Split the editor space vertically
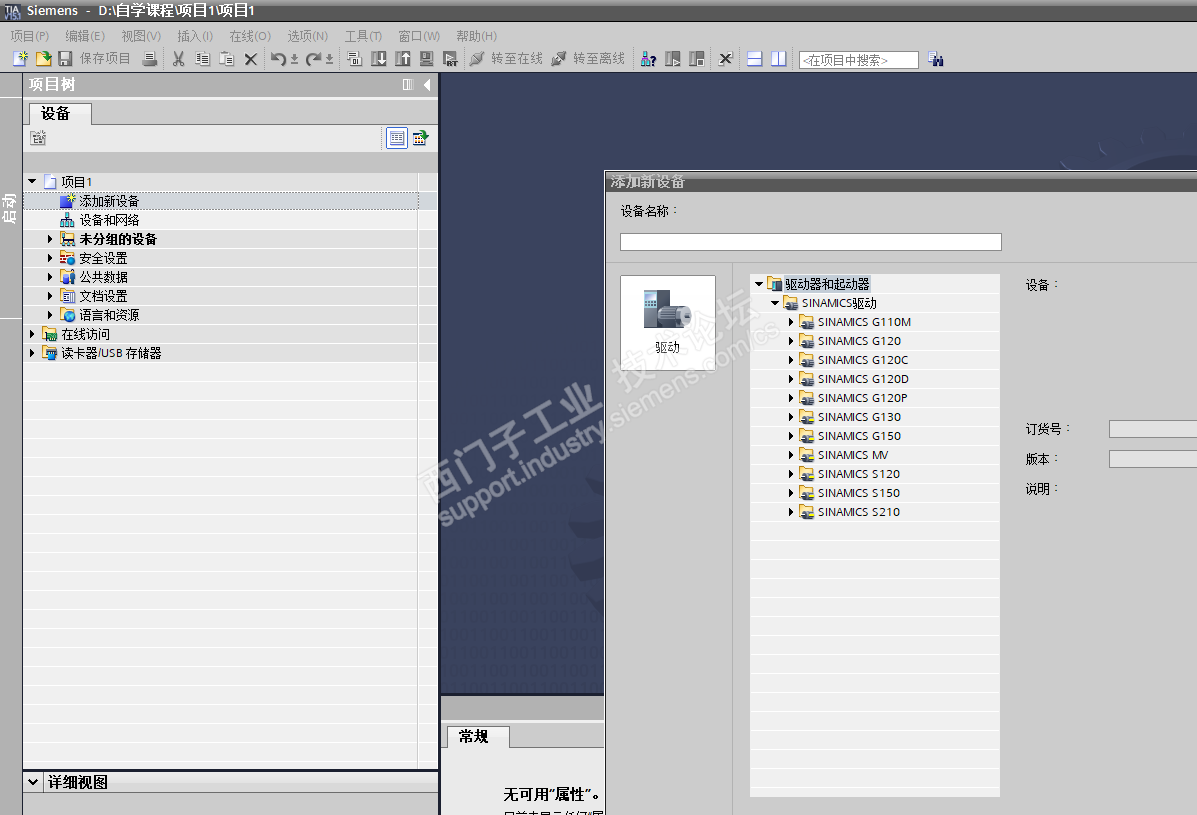The width and height of the screenshot is (1197, 815). pyautogui.click(x=779, y=59)
